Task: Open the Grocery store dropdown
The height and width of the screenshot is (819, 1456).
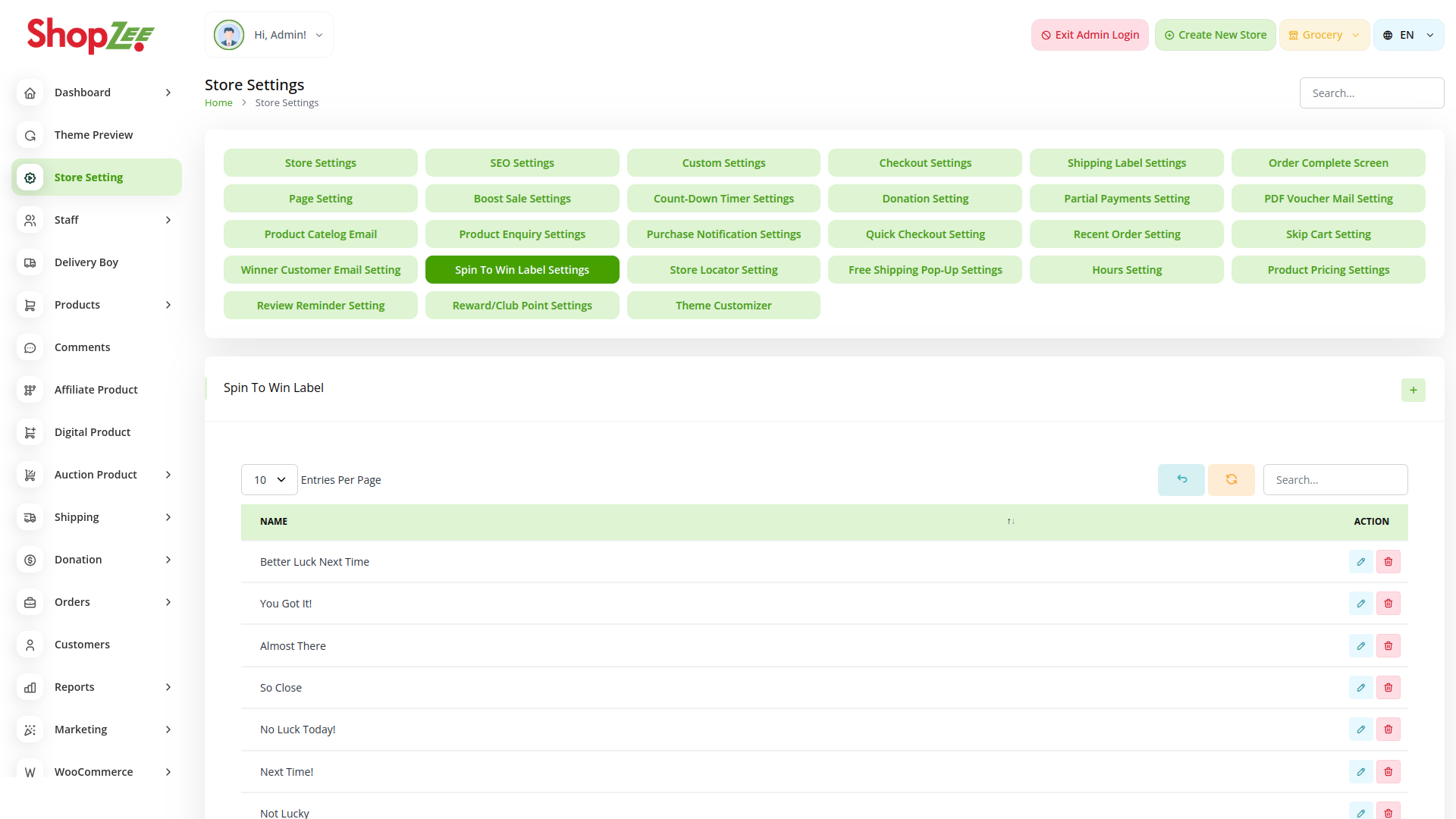Action: (x=1324, y=35)
